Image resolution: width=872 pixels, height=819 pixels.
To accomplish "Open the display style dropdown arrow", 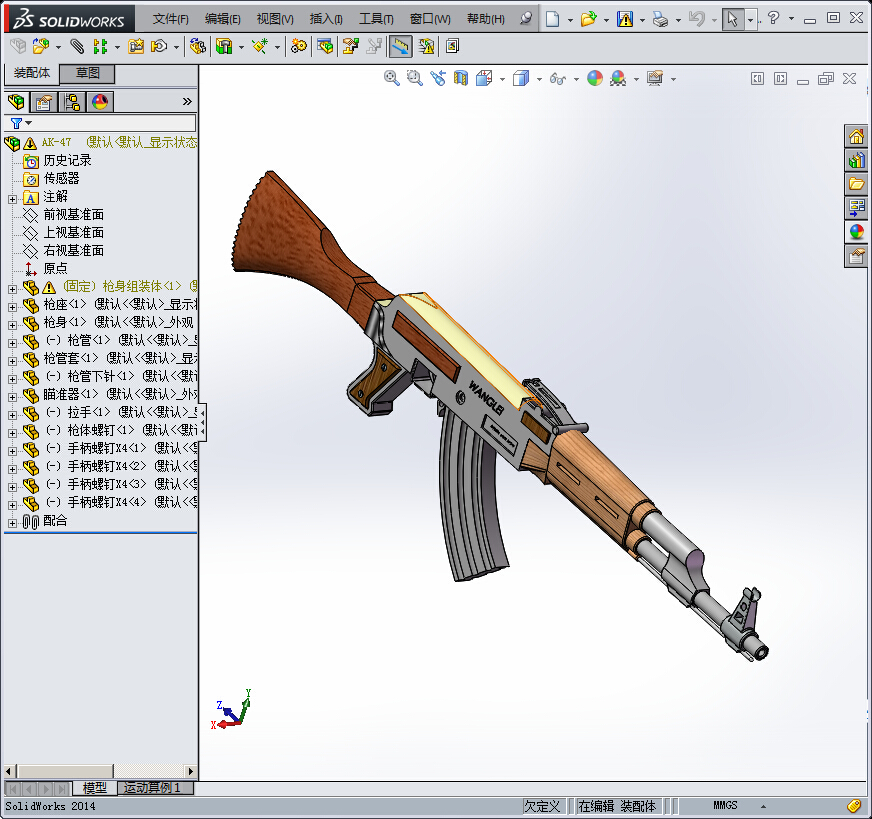I will [x=539, y=79].
